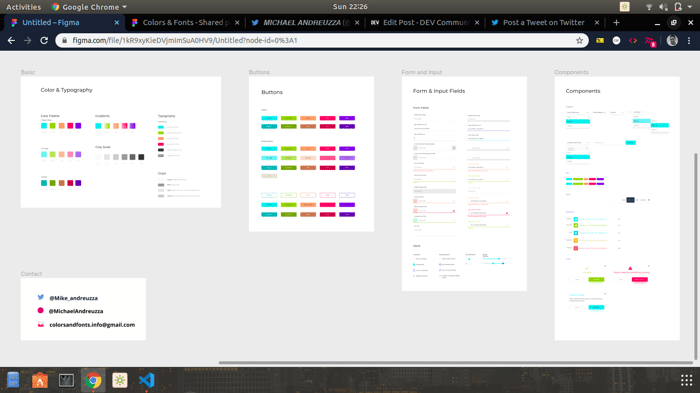700x393 pixels.
Task: Open the Google Chrome app menu dropdown
Action: (89, 7)
